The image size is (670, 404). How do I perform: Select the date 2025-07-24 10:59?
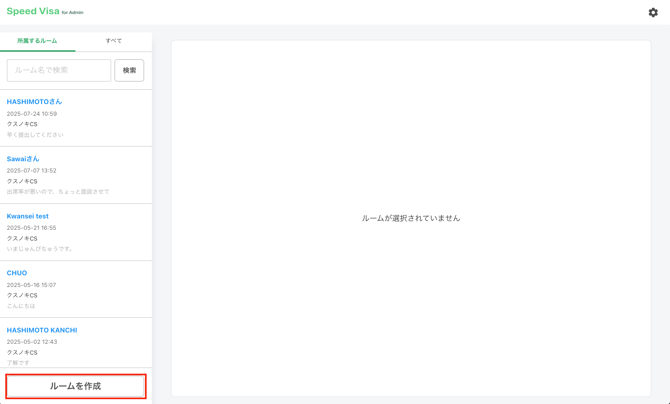point(32,114)
